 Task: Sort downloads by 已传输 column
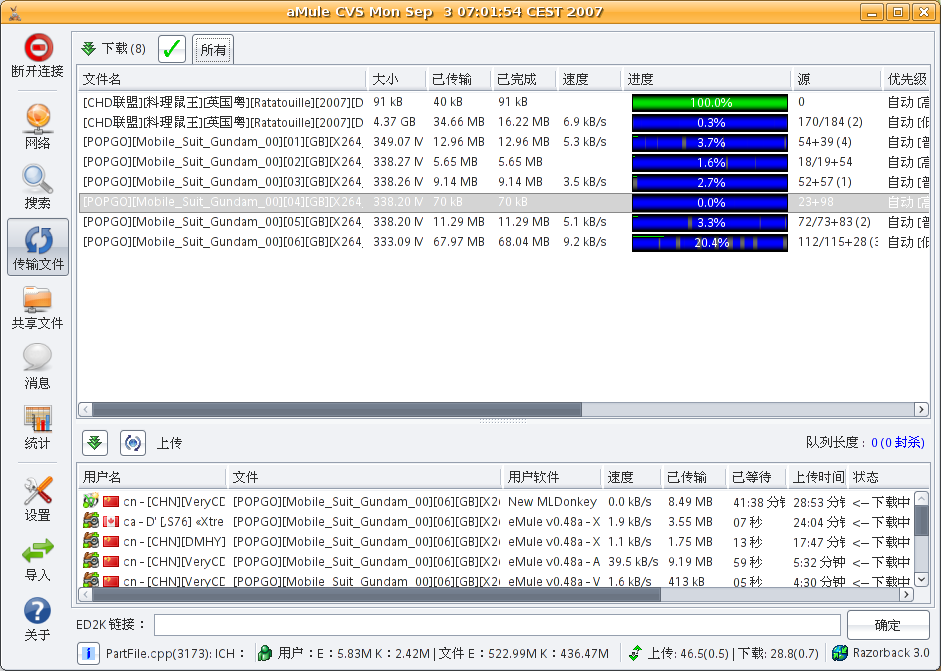(458, 79)
